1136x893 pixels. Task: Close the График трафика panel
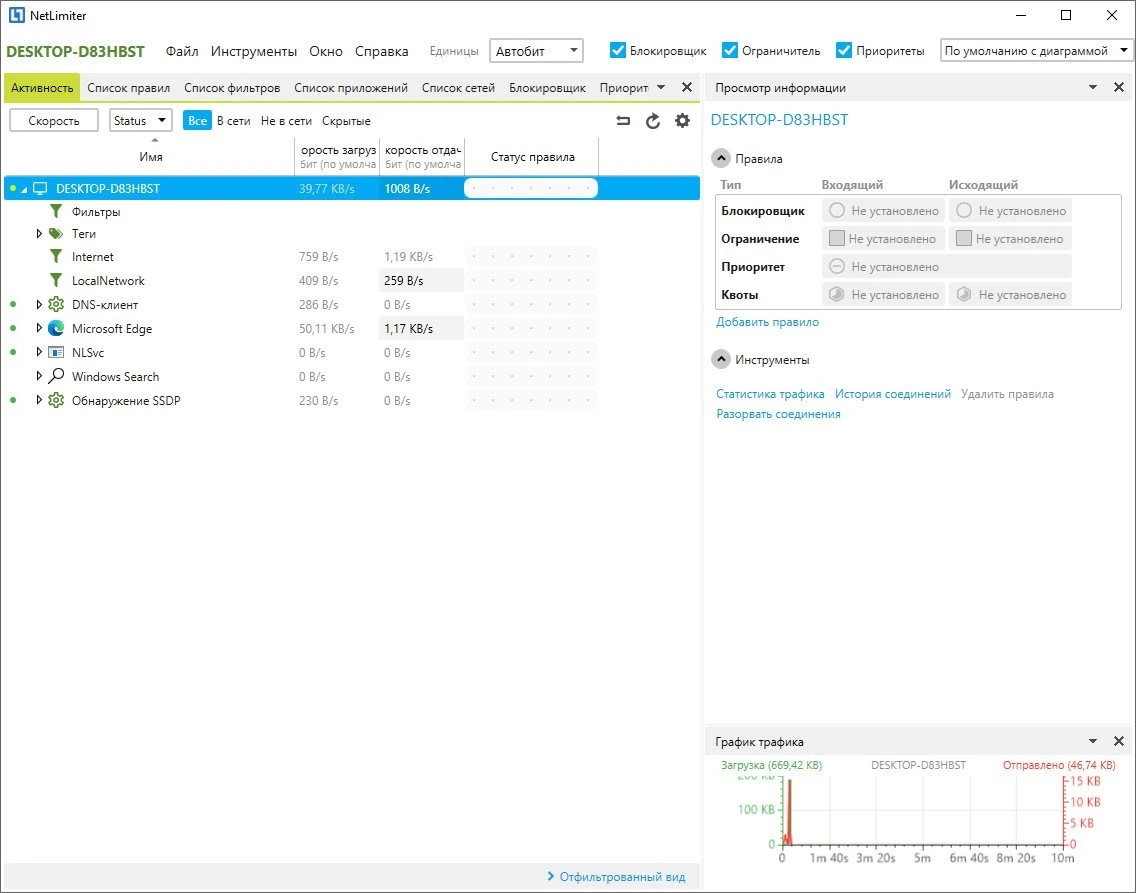coord(1119,741)
